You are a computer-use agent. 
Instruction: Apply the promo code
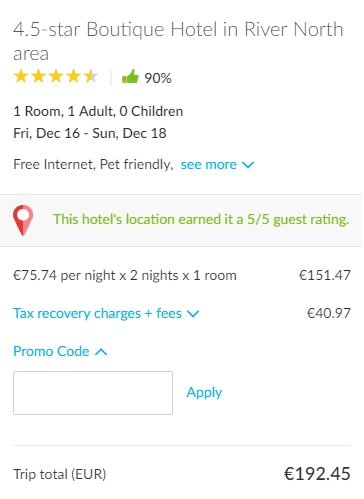204,393
